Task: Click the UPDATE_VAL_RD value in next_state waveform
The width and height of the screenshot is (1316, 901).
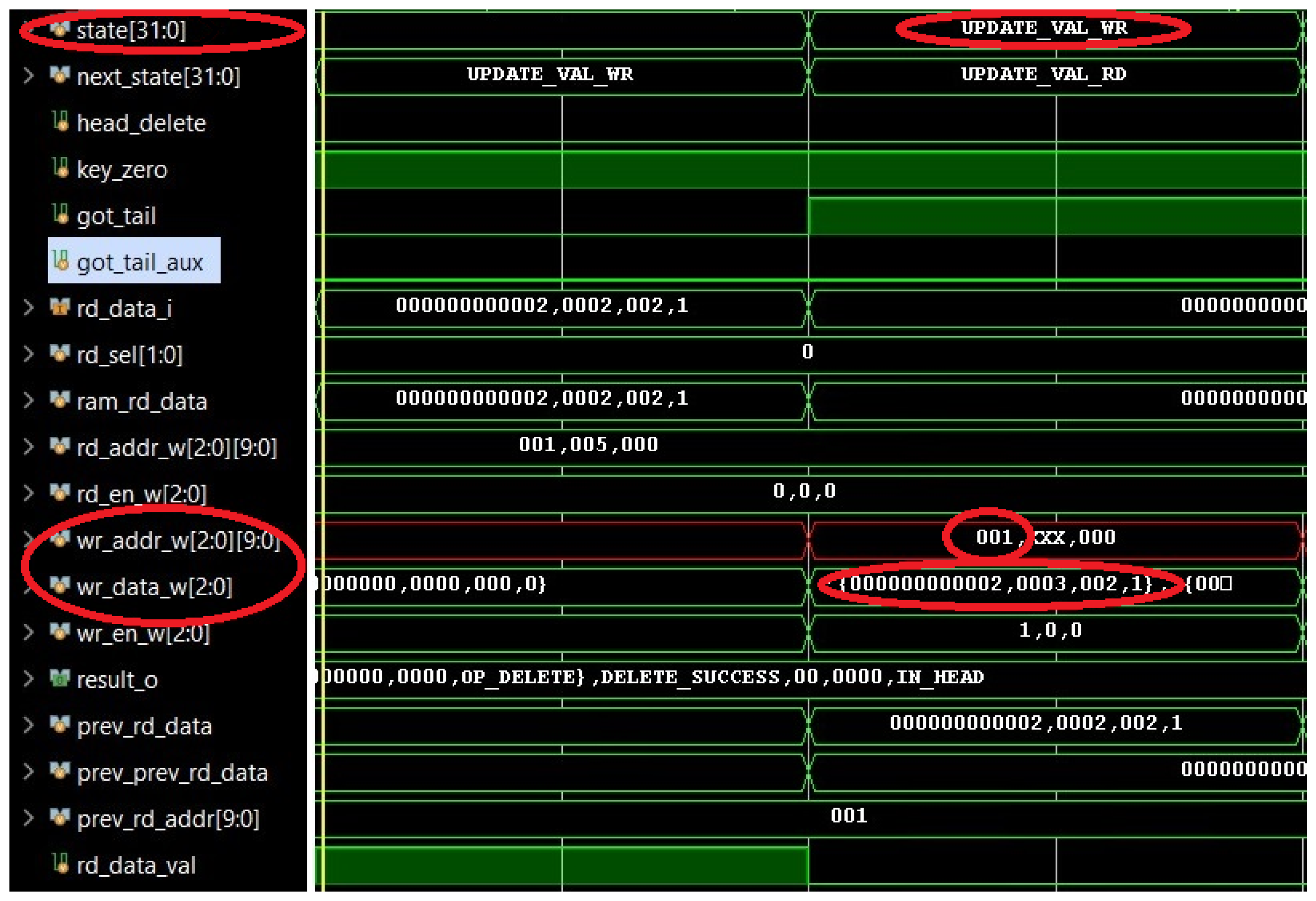Action: [1043, 74]
